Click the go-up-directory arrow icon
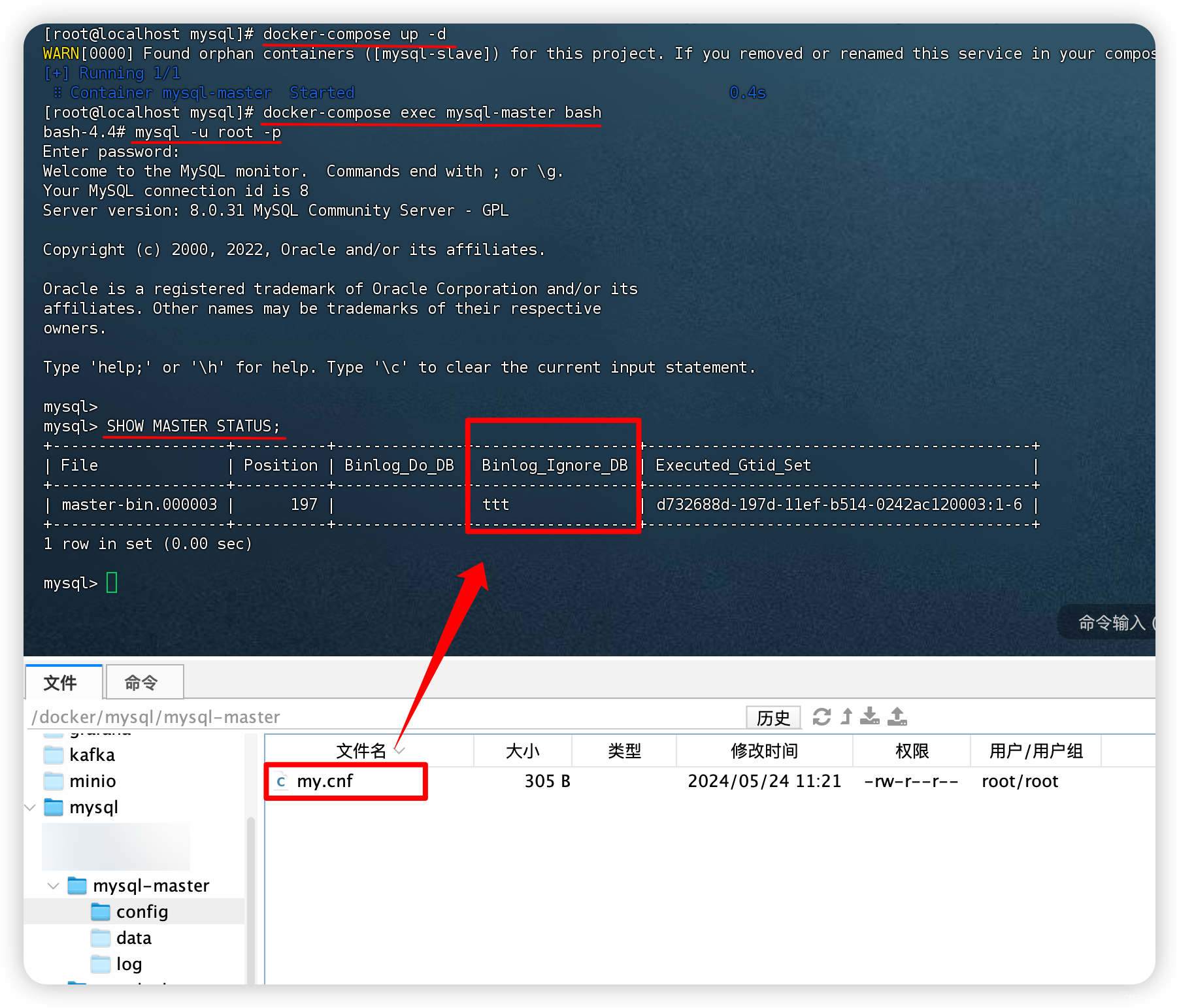The image size is (1179, 1008). [x=847, y=717]
